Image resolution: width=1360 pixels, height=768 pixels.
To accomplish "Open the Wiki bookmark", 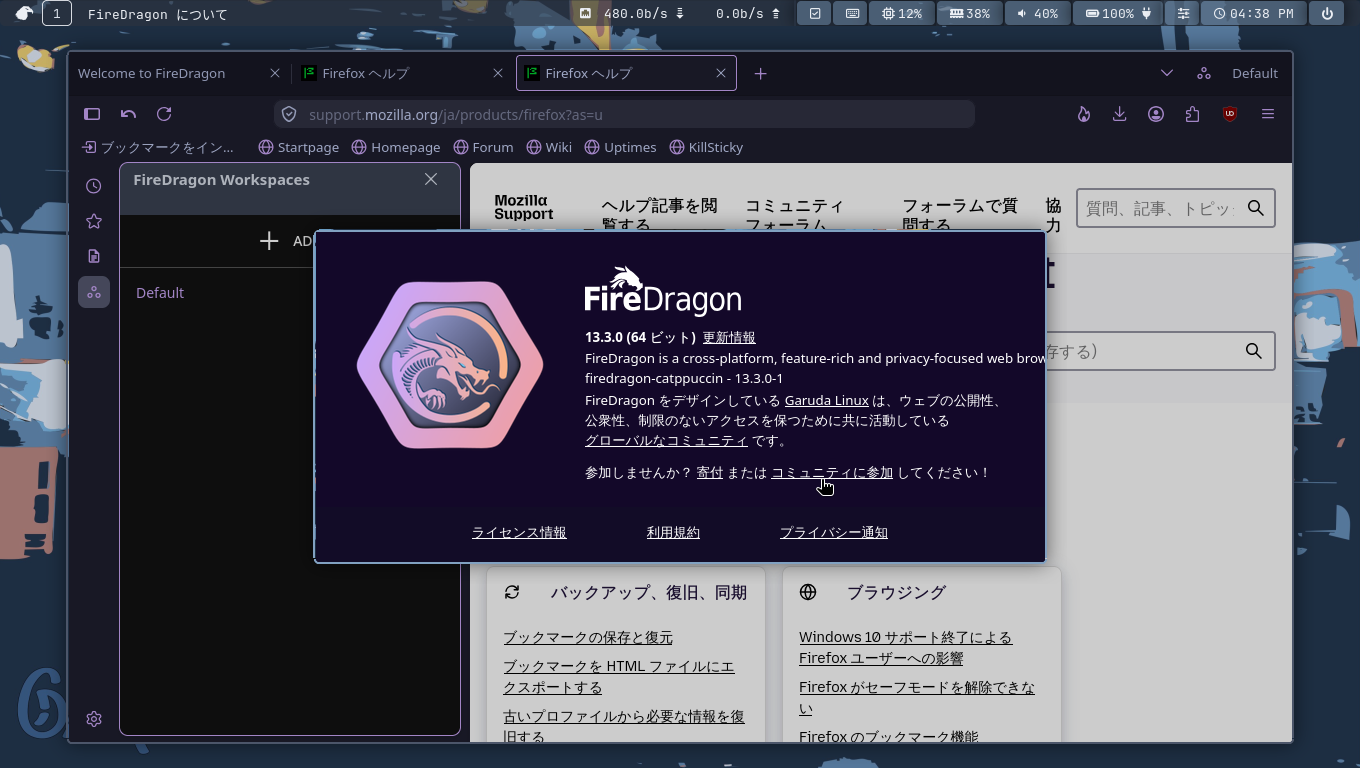I will [x=549, y=147].
